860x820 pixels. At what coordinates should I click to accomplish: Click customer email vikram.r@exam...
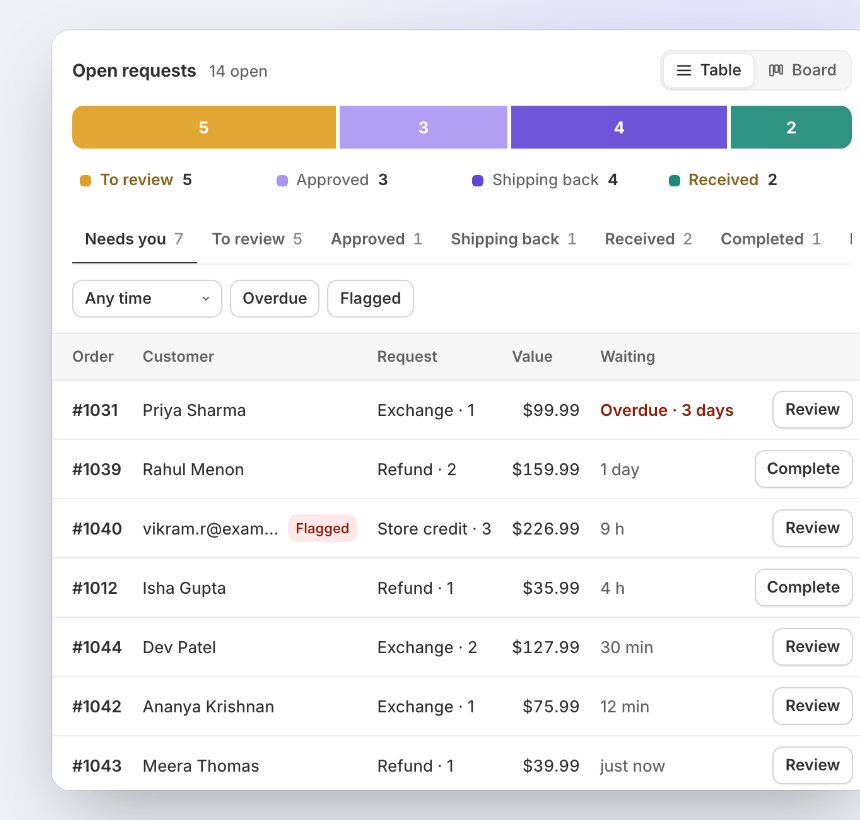pyautogui.click(x=211, y=529)
